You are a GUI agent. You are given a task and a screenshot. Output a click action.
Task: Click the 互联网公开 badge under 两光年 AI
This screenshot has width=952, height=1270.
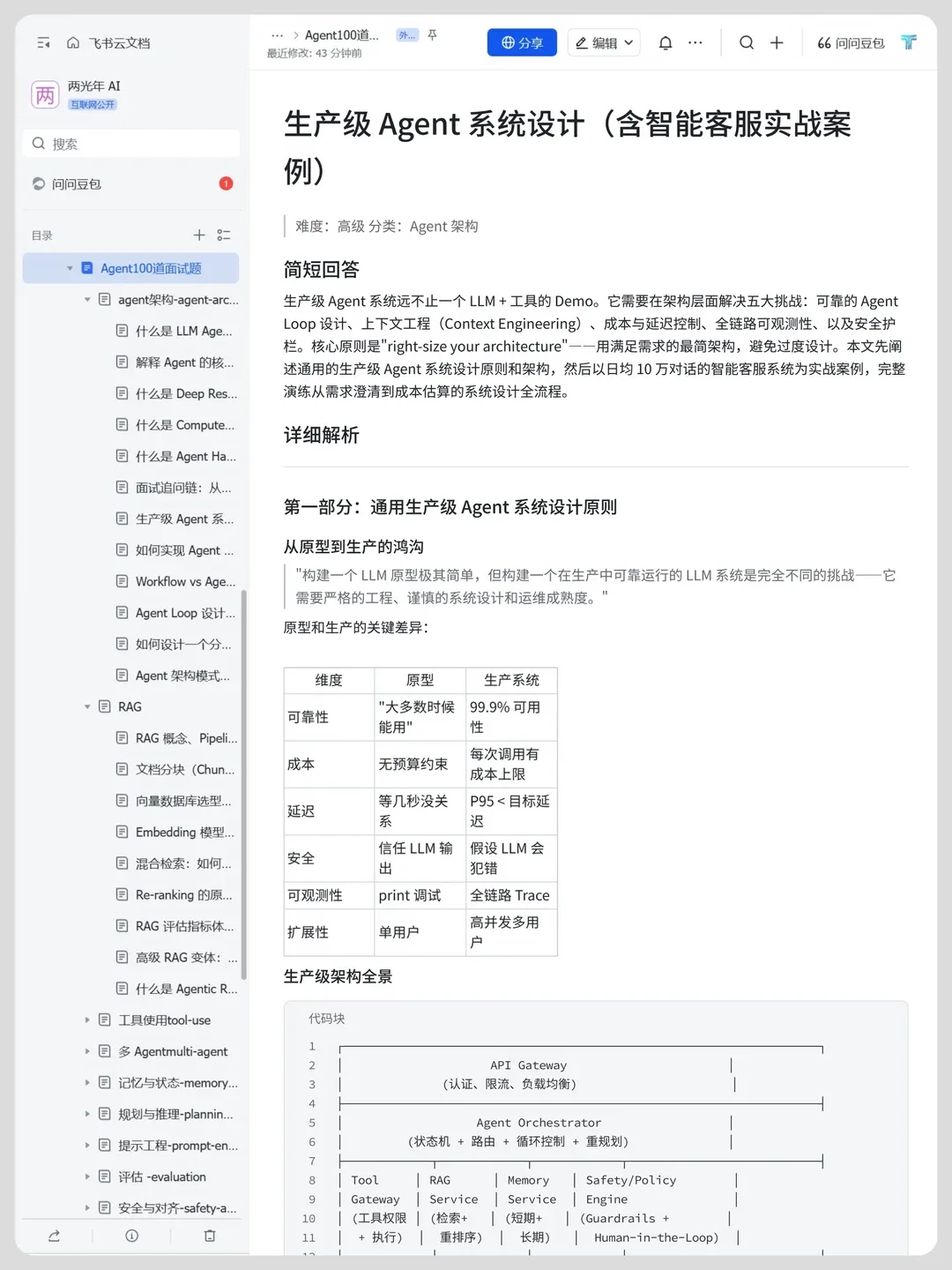click(x=93, y=104)
